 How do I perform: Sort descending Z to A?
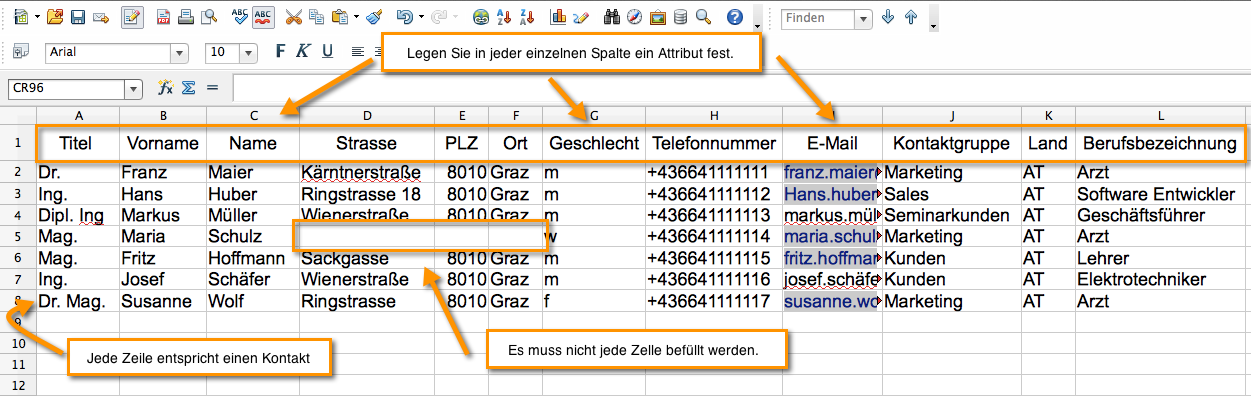[527, 17]
